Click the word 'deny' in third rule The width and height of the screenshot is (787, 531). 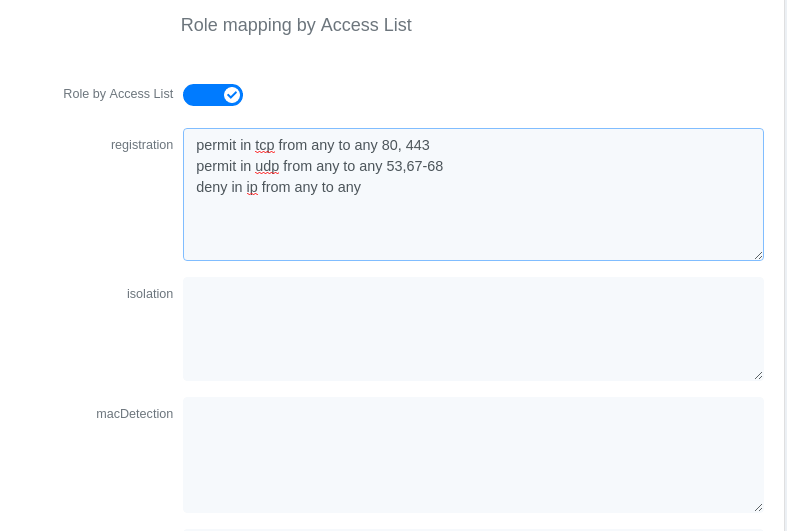[x=211, y=187]
